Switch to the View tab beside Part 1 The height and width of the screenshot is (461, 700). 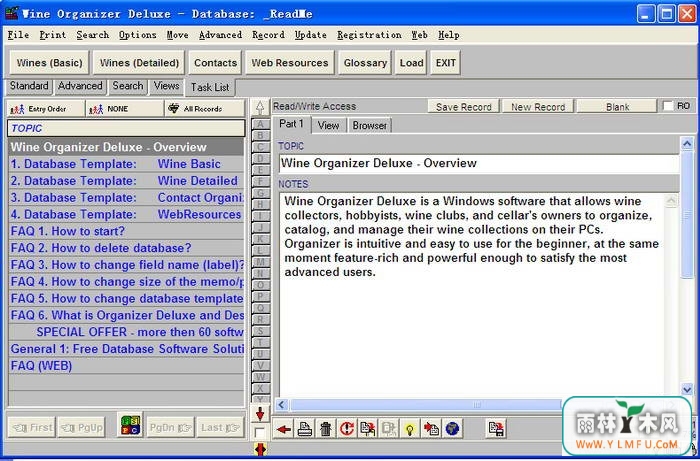point(329,125)
